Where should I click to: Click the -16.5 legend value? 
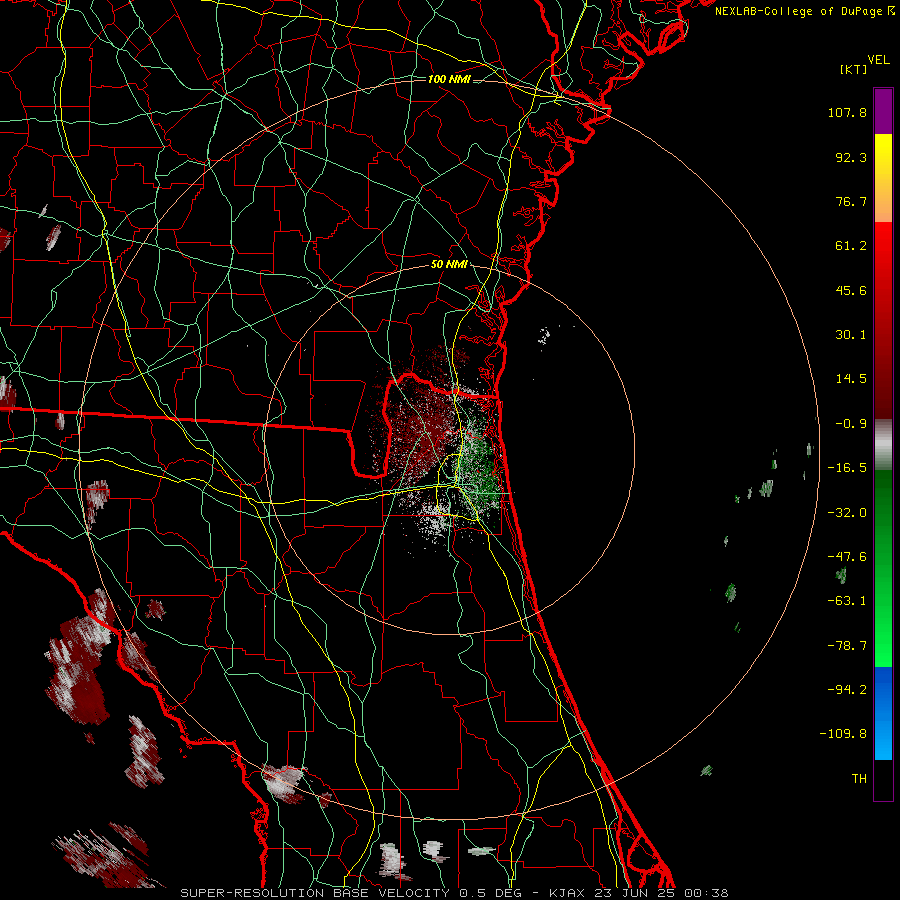point(847,468)
